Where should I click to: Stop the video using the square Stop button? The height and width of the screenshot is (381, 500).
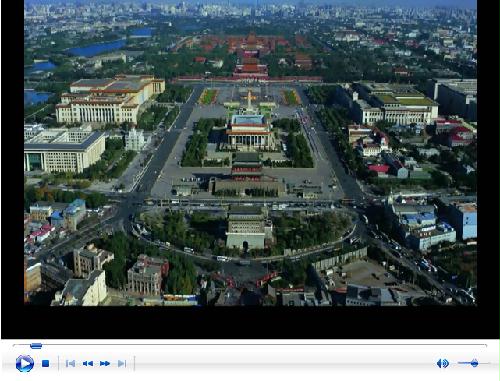pyautogui.click(x=46, y=363)
